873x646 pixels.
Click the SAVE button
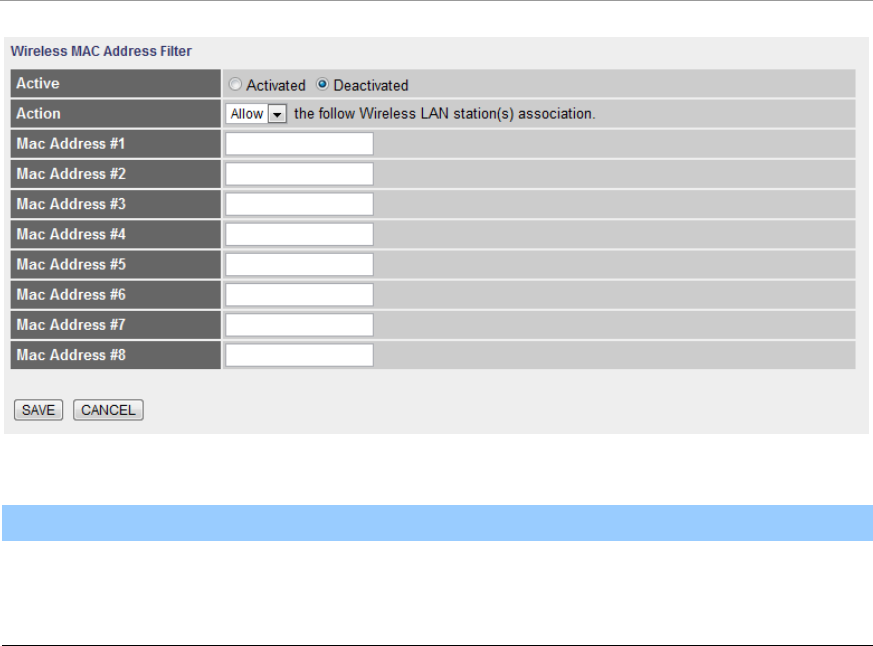(x=38, y=410)
